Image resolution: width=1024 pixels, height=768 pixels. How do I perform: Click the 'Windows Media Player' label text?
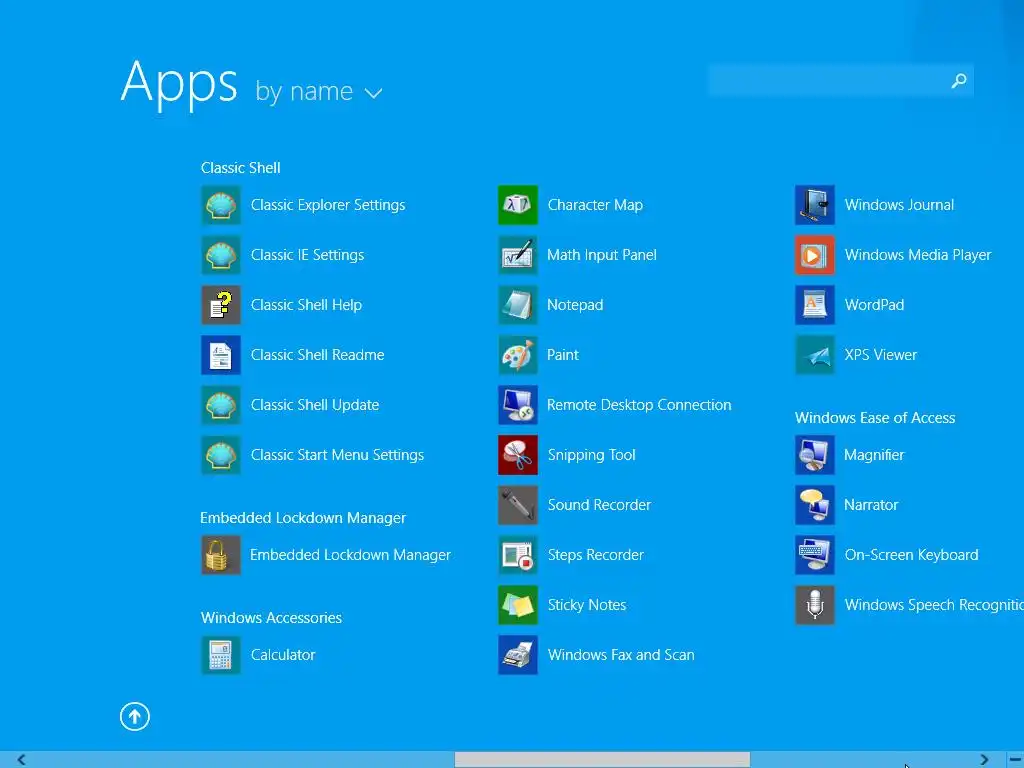[x=918, y=255]
